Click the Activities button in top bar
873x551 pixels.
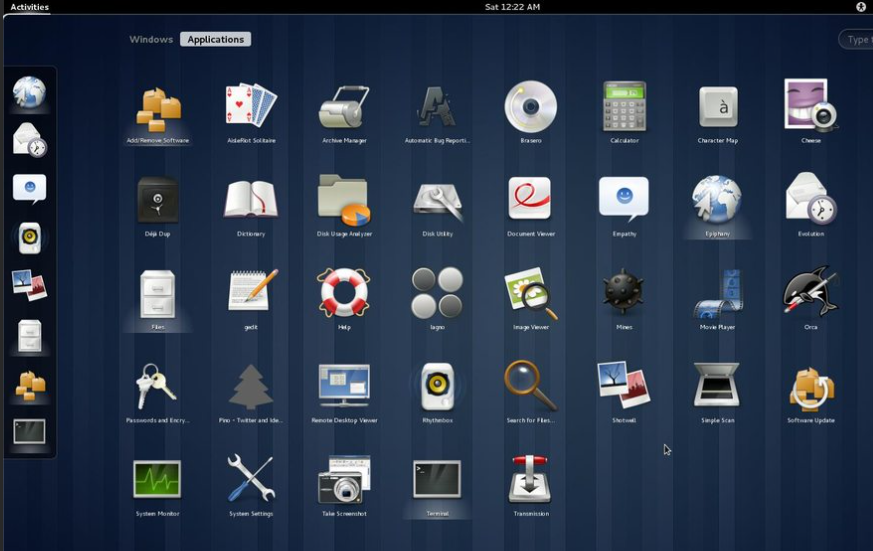point(29,7)
